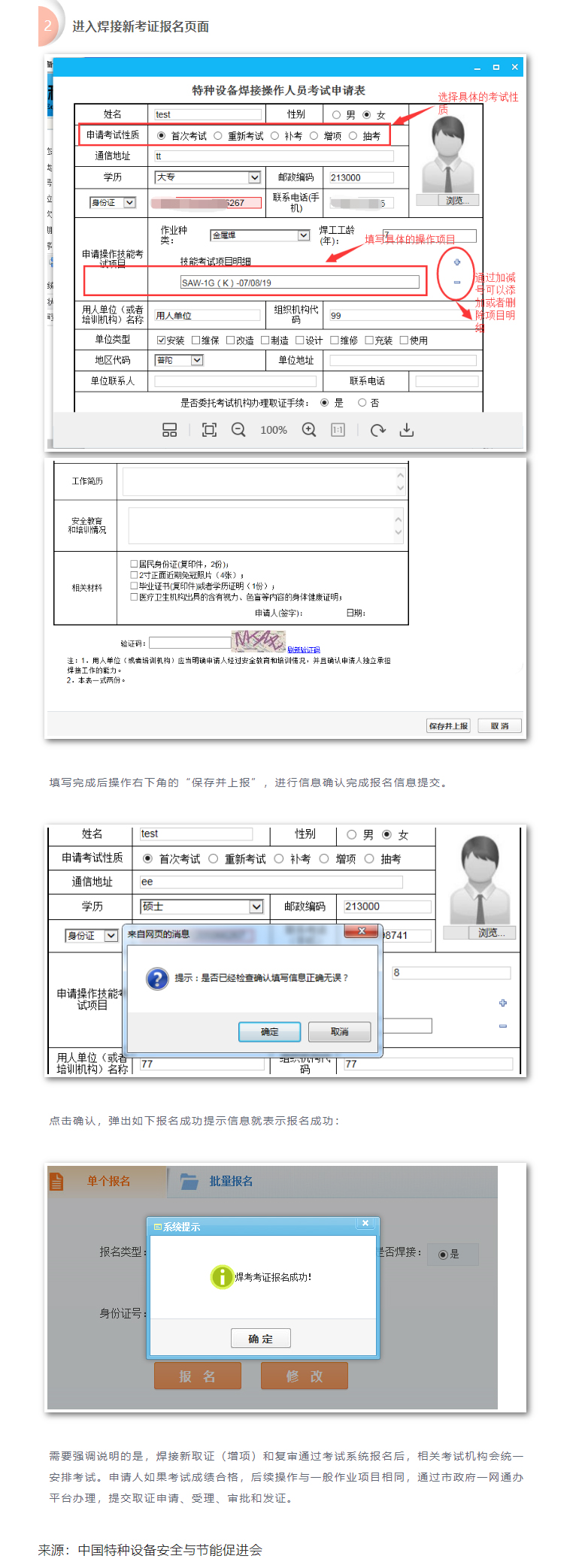585x1568 pixels.
Task: Click the fit-to-screen icon in viewer toolbar
Action: (209, 430)
